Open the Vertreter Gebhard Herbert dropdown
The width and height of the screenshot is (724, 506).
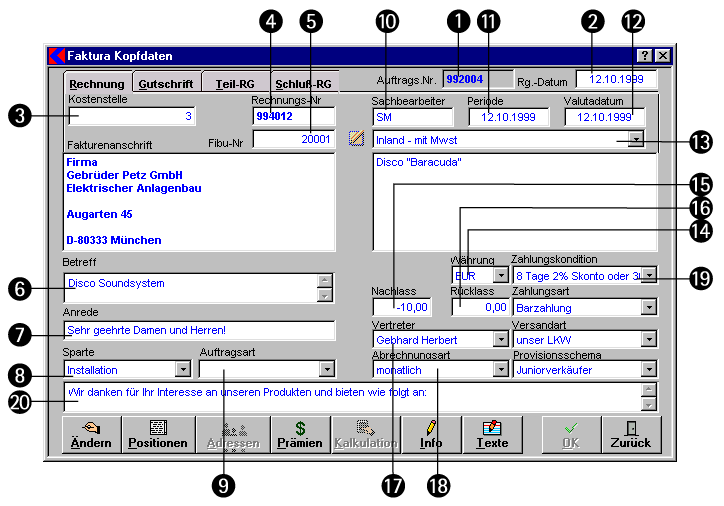[500, 340]
